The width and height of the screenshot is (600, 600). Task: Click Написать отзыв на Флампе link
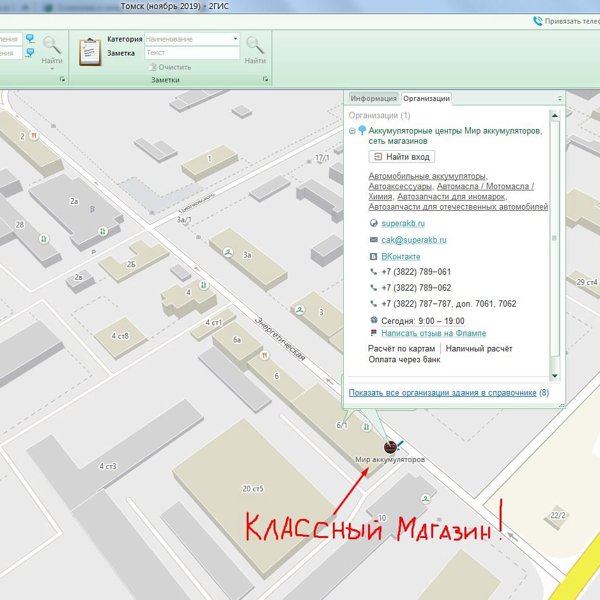(x=434, y=333)
